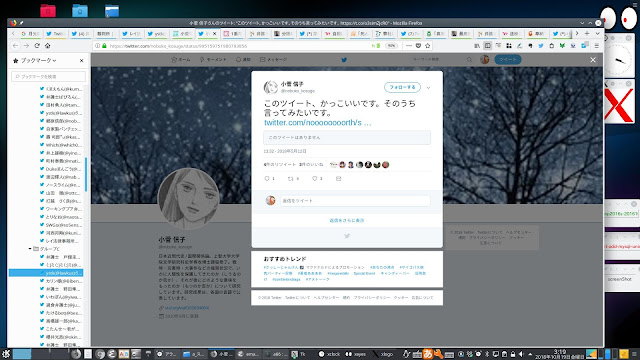Close the bookmarks sidebar with its X
Screen dimensions: 640x360
tap(82, 60)
